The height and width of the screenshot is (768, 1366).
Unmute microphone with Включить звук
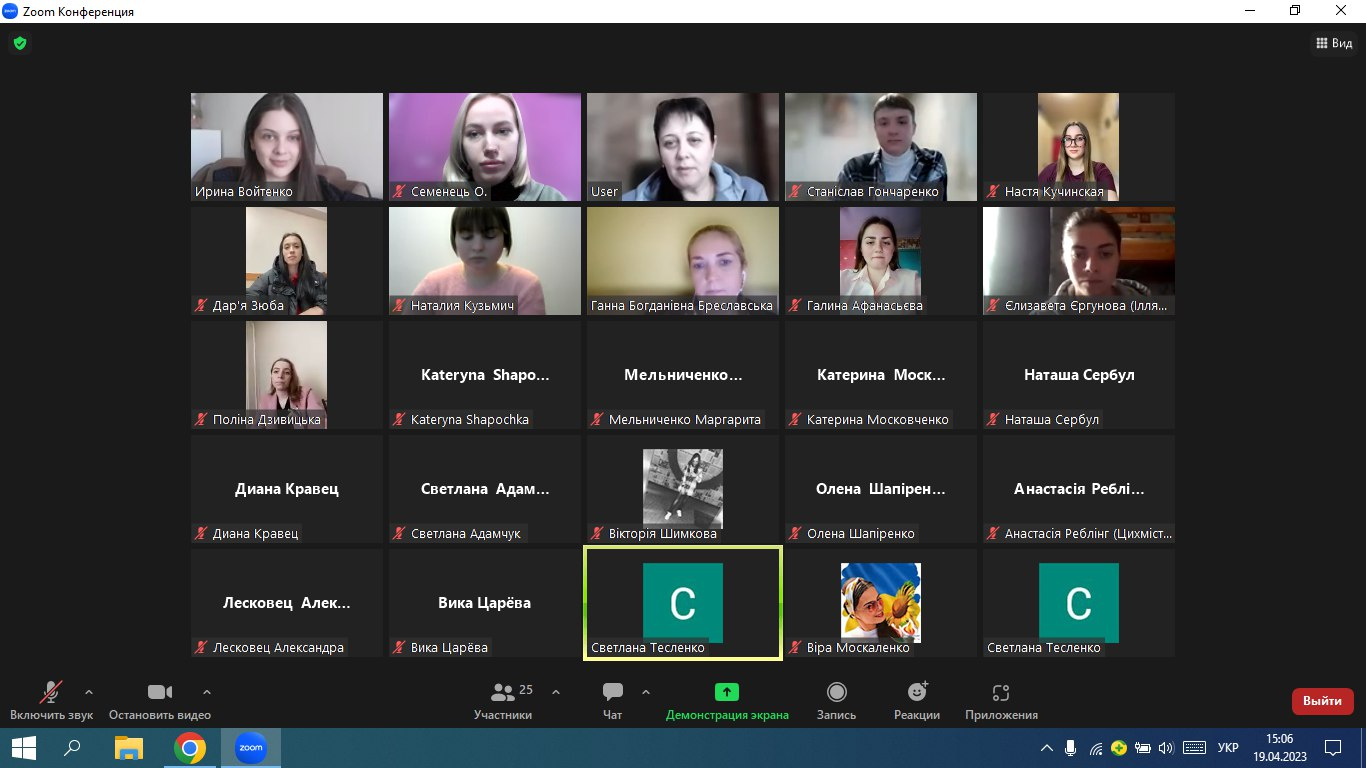pos(50,693)
